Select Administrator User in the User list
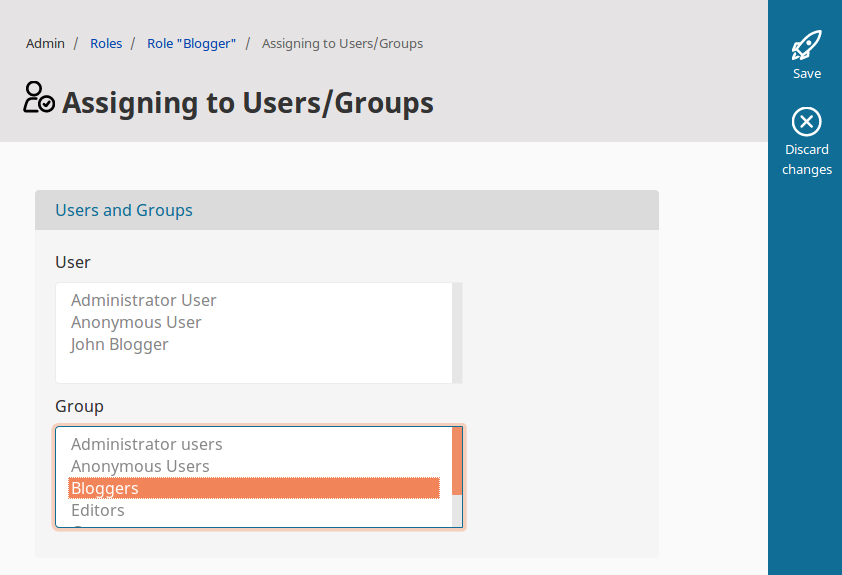This screenshot has width=842, height=575. coord(144,300)
